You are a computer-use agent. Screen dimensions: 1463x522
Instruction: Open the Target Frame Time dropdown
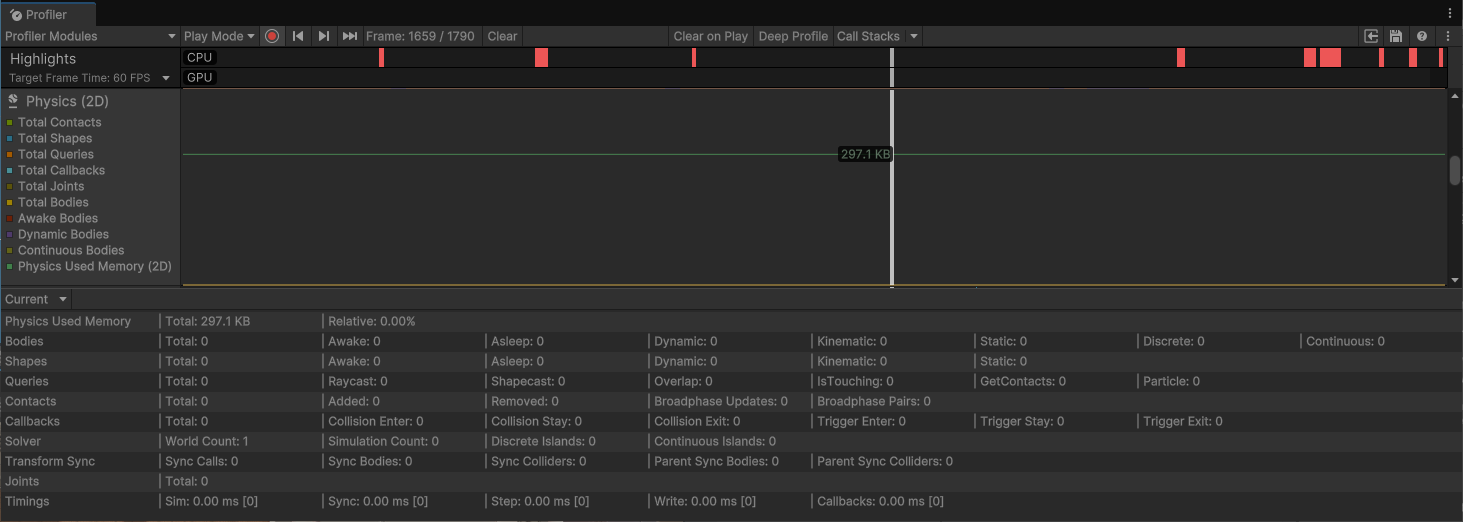click(166, 78)
